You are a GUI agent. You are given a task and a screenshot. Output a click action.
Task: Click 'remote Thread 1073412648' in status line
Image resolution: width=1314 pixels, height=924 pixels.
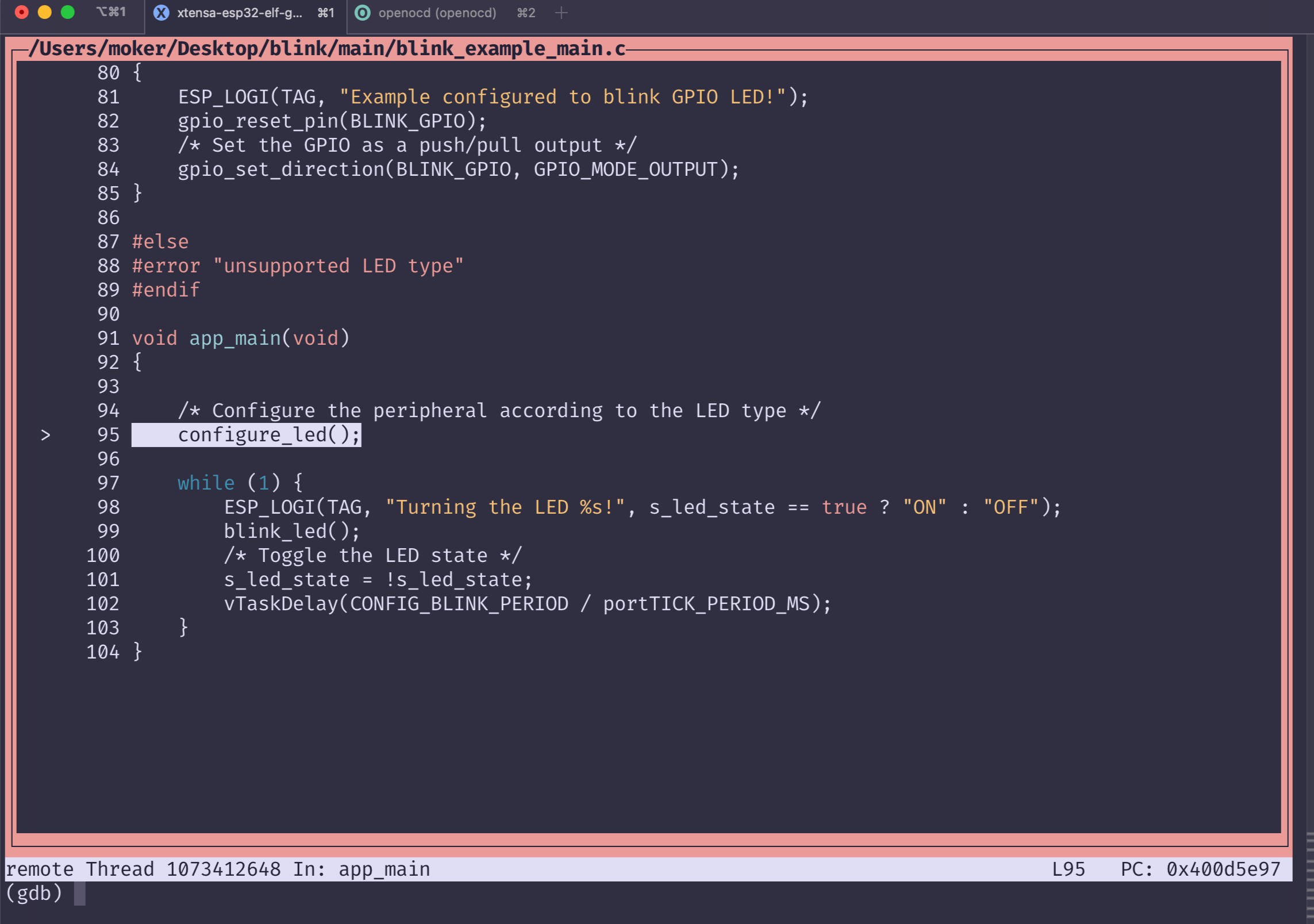coord(143,869)
